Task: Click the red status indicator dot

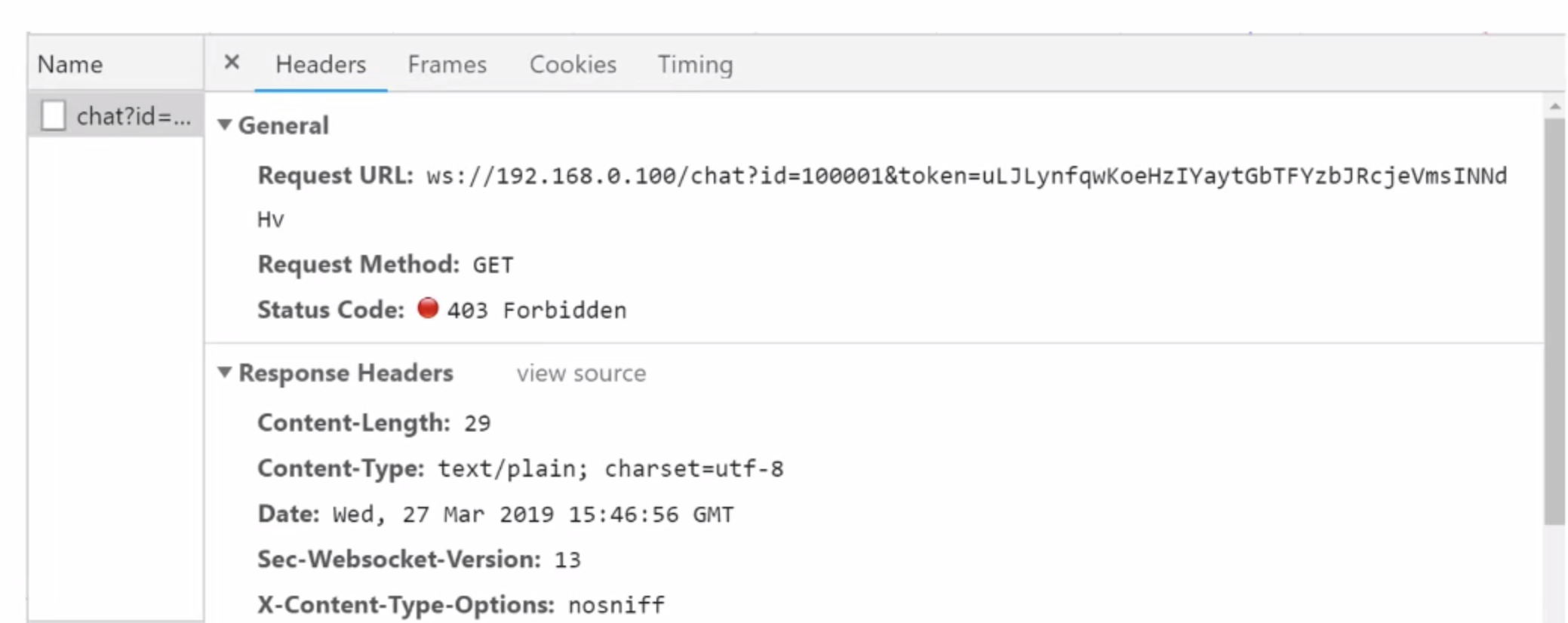Action: 428,308
